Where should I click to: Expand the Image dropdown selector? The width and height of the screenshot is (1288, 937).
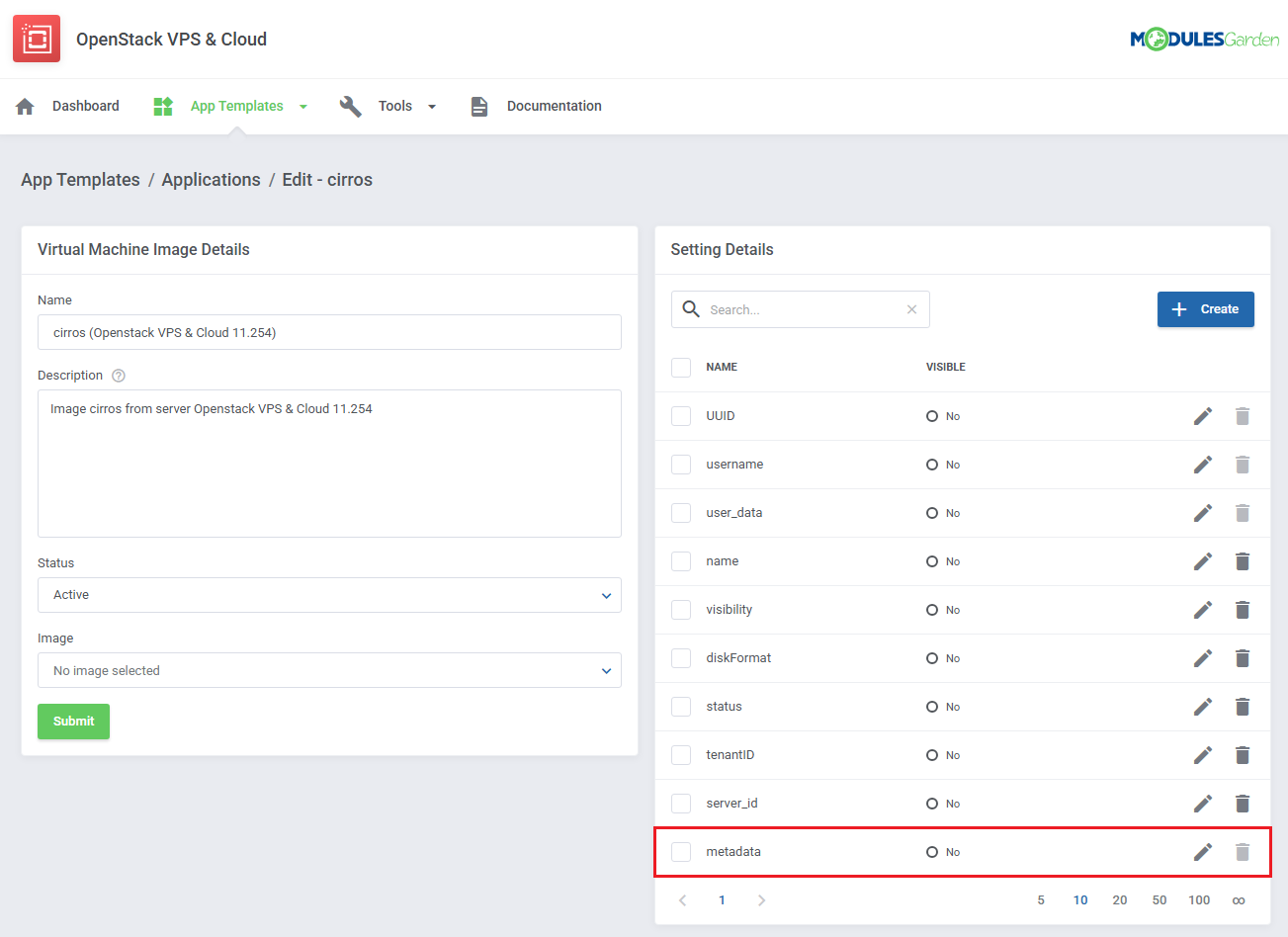(x=329, y=670)
